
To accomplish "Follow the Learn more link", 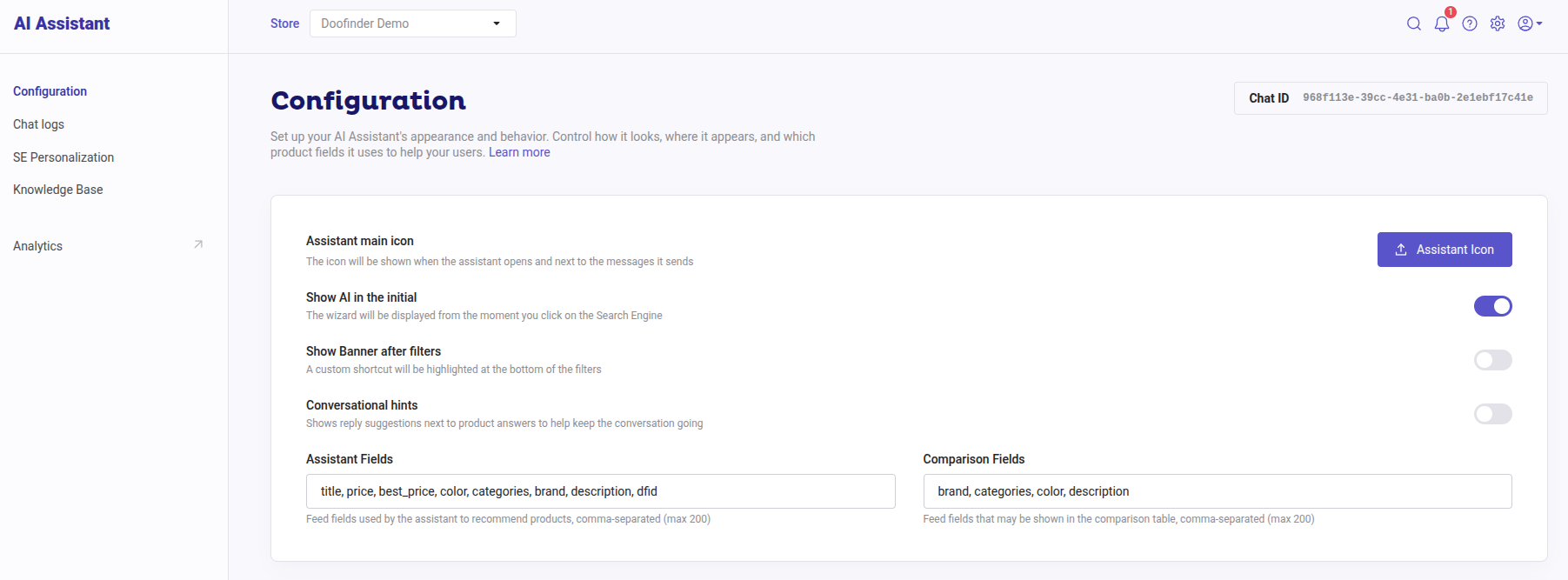I will point(519,152).
